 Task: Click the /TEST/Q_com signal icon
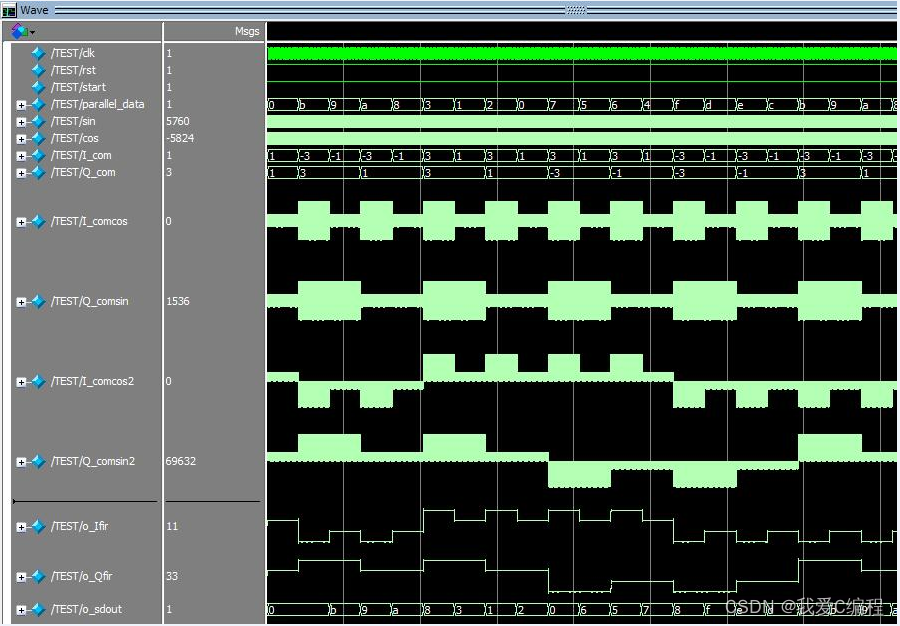coord(38,173)
